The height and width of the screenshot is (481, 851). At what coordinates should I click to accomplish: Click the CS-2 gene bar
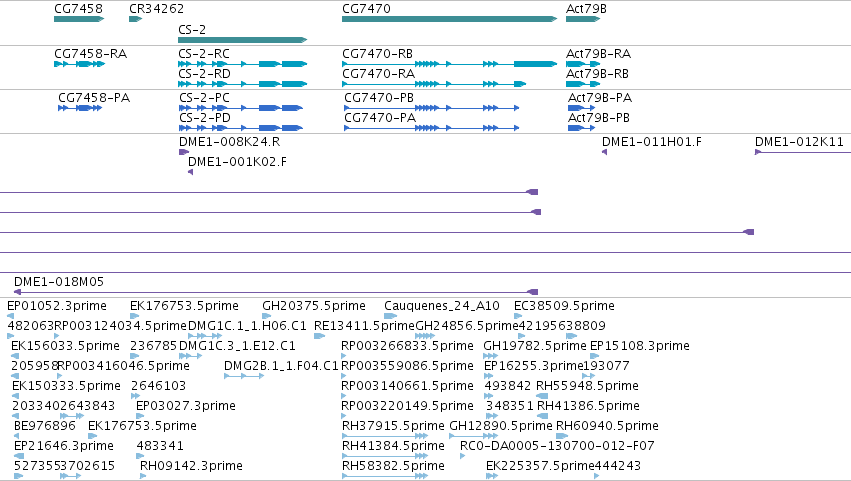click(x=243, y=40)
